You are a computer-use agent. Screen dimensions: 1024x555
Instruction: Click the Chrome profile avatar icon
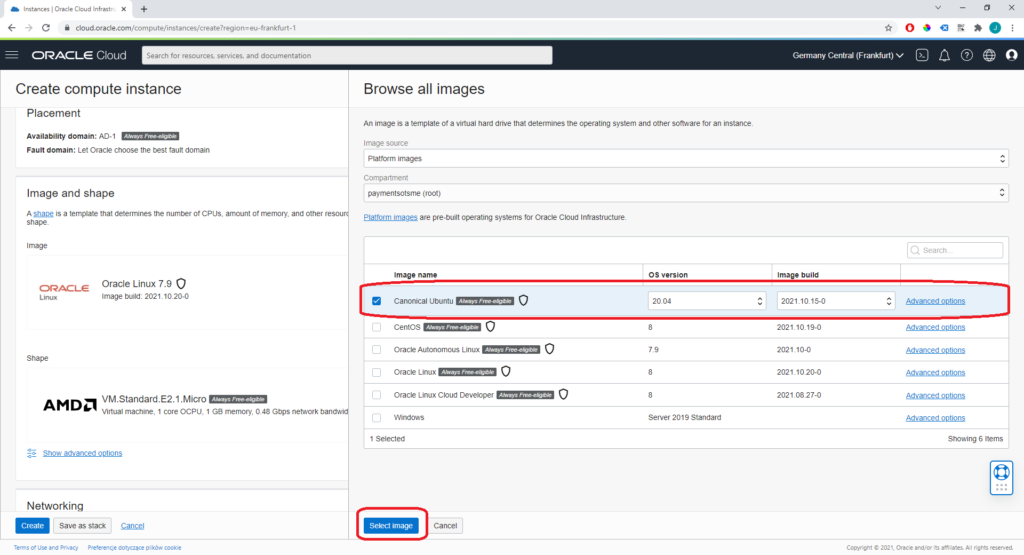995,27
